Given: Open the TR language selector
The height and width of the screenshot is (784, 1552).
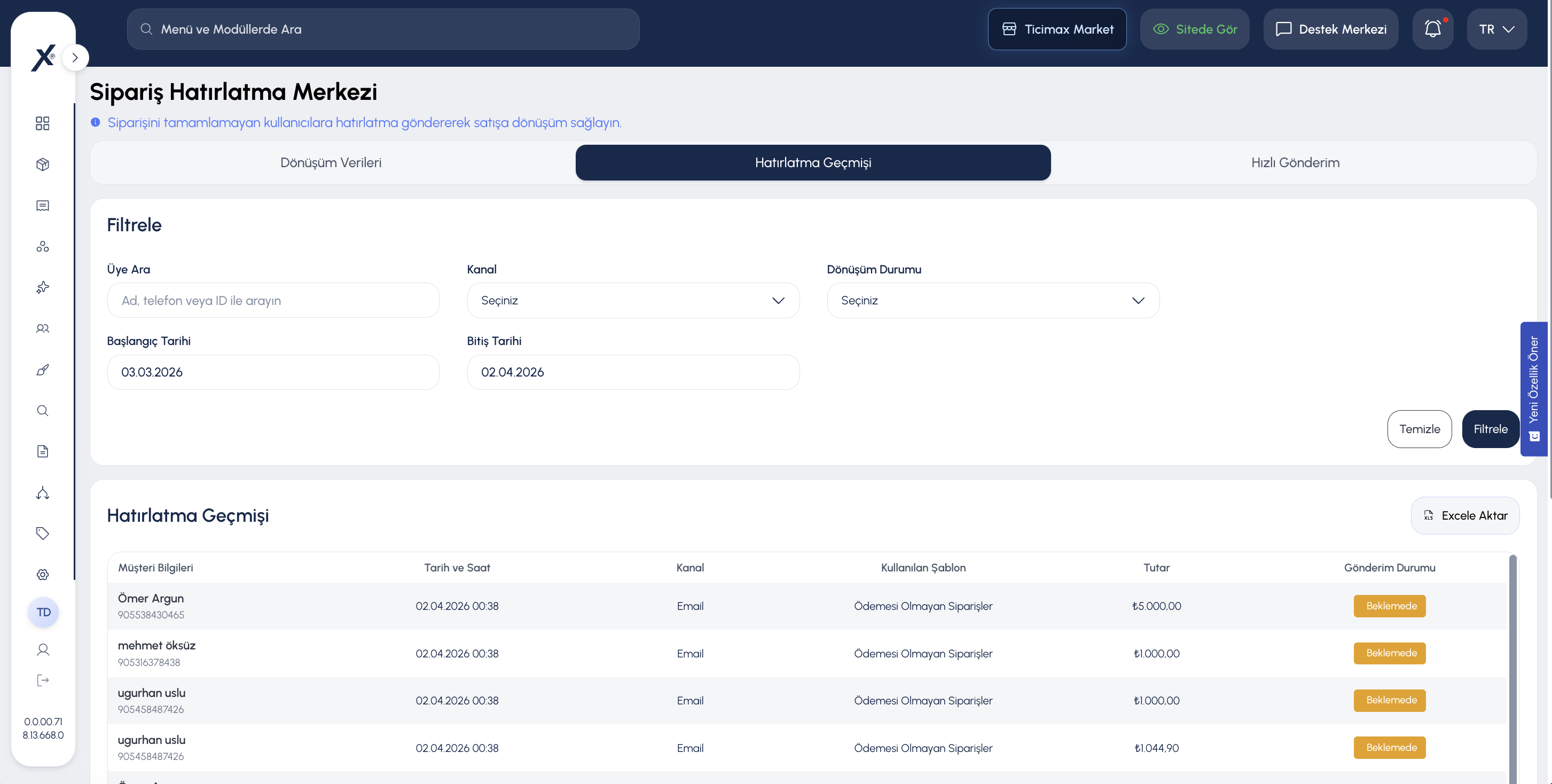Looking at the screenshot, I should click(x=1496, y=29).
